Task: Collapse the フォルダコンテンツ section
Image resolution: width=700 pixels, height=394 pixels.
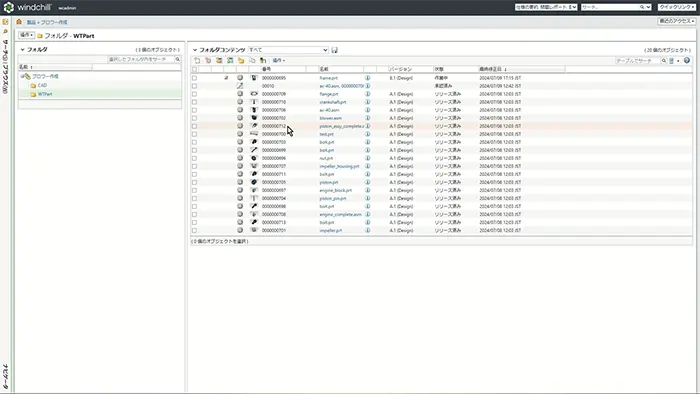Action: point(195,50)
